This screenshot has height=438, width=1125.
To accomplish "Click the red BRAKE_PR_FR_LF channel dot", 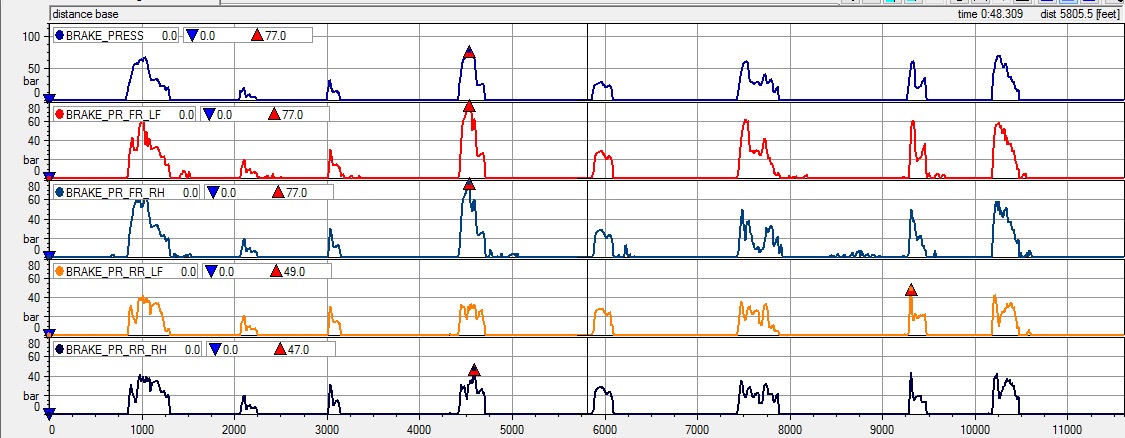I will (60, 114).
